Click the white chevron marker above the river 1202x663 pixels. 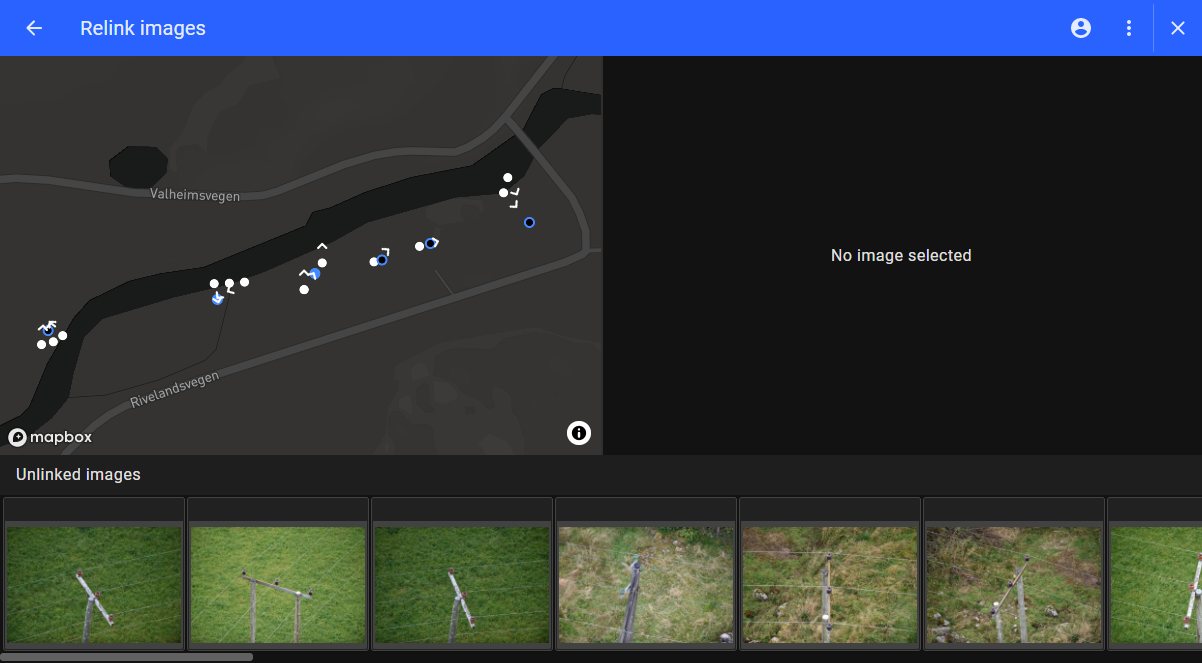(x=322, y=246)
